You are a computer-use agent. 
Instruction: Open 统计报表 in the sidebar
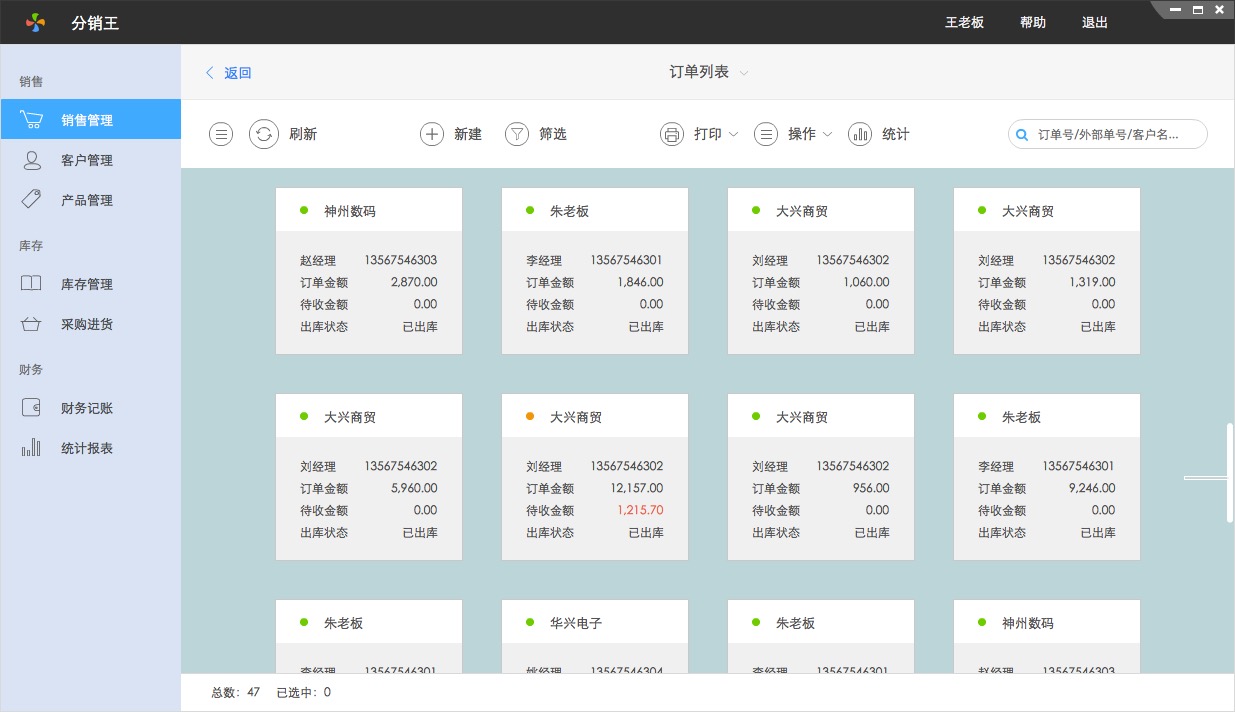[x=87, y=448]
